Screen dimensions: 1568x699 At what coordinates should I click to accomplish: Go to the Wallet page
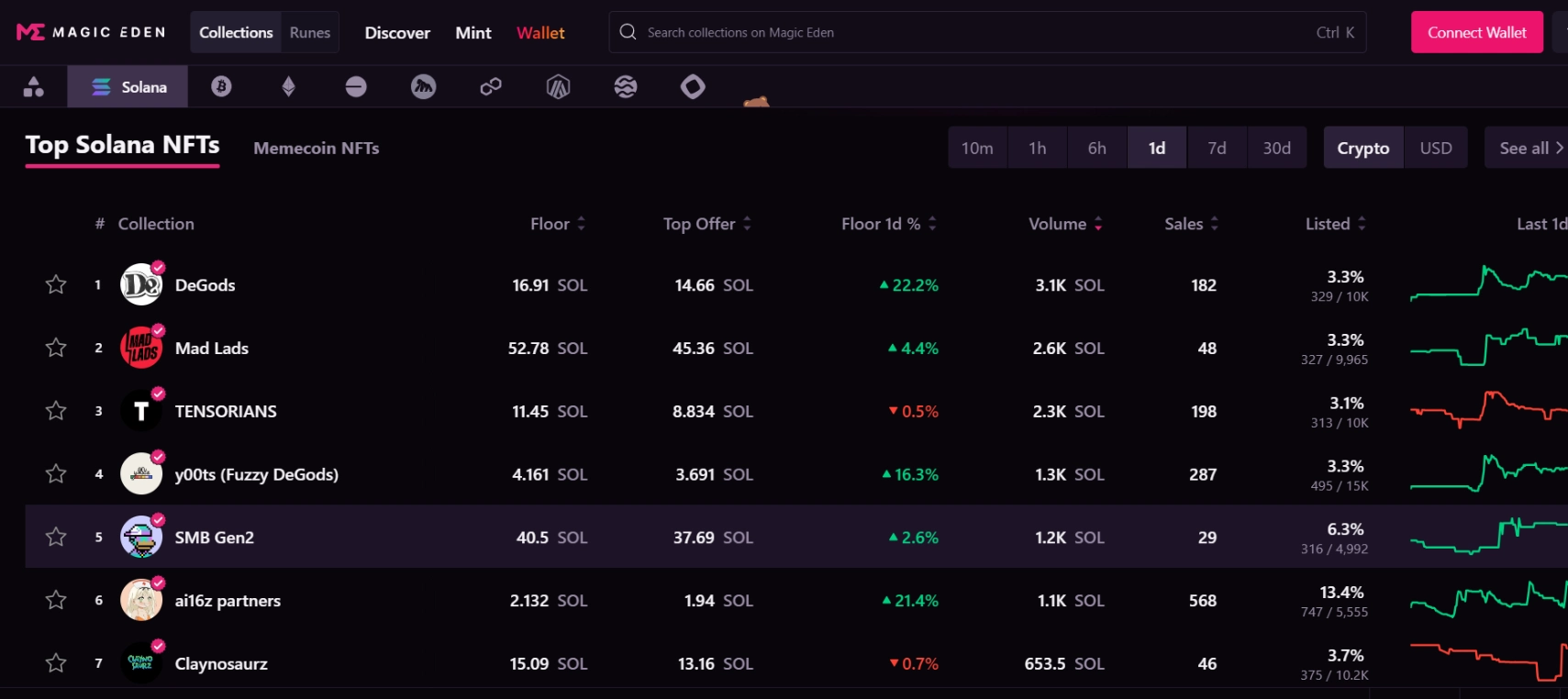[x=540, y=33]
